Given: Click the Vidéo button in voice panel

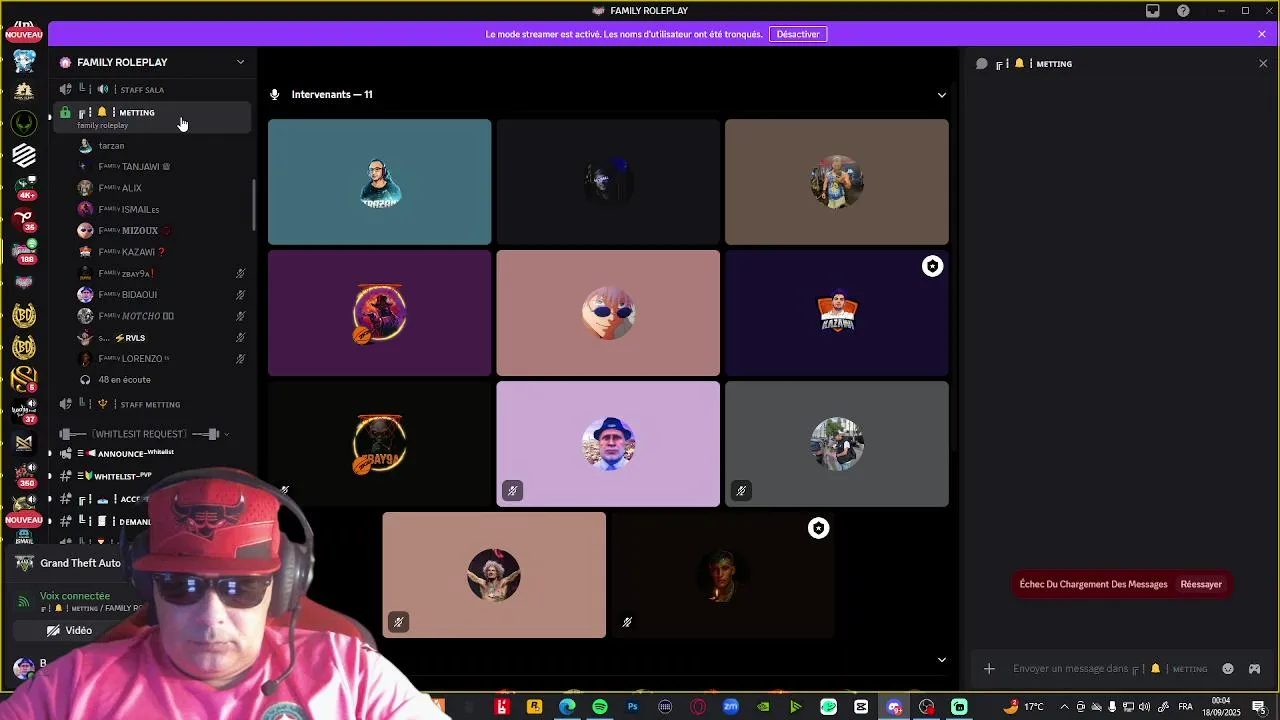Looking at the screenshot, I should point(69,631).
